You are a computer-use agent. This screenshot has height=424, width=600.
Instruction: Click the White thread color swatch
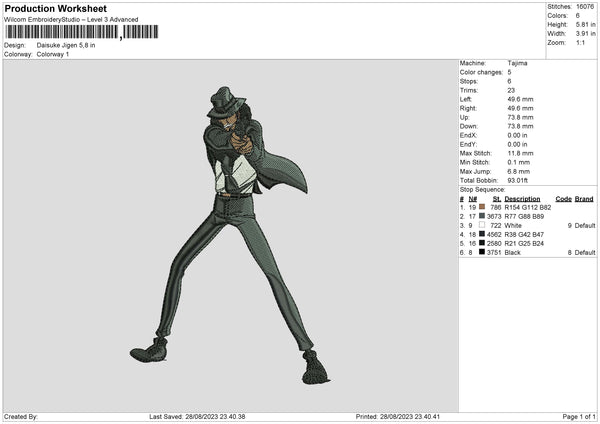pyautogui.click(x=482, y=225)
